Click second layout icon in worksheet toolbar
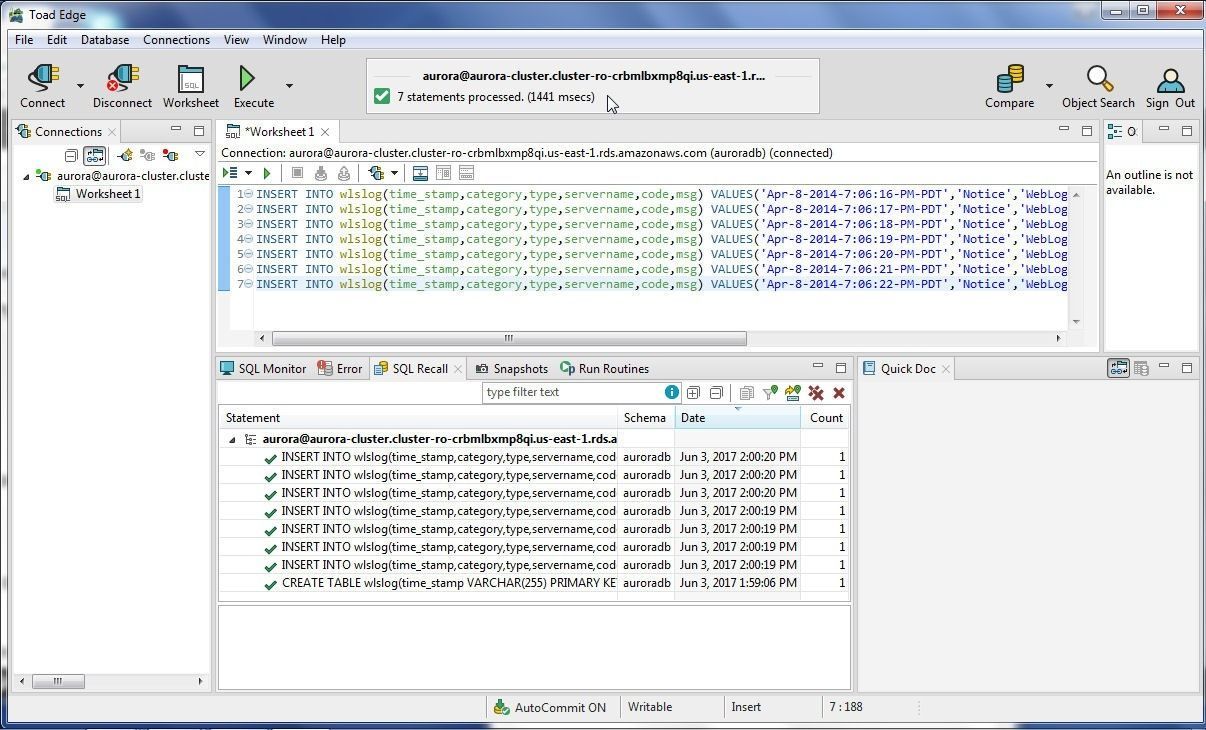This screenshot has width=1206, height=730. pos(443,173)
